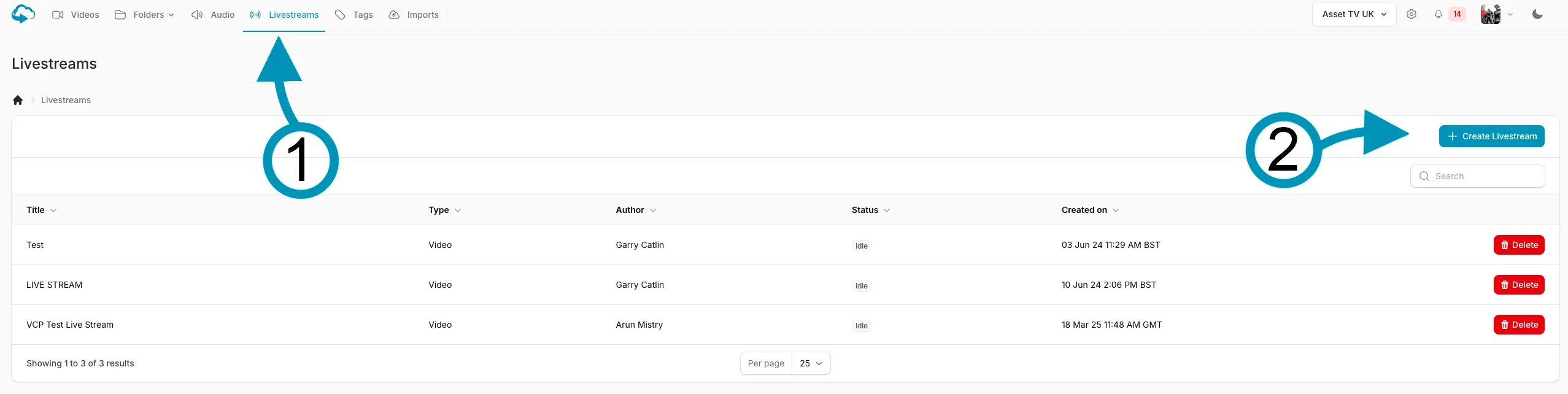Go to the Audio section

(x=213, y=15)
